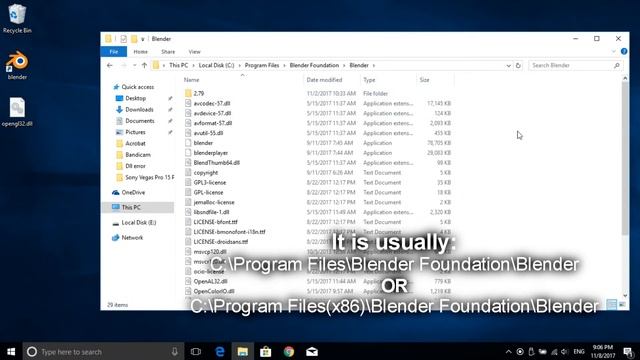Image resolution: width=640 pixels, height=360 pixels.
Task: Select the blenderplayer application file
Action: pos(211,153)
